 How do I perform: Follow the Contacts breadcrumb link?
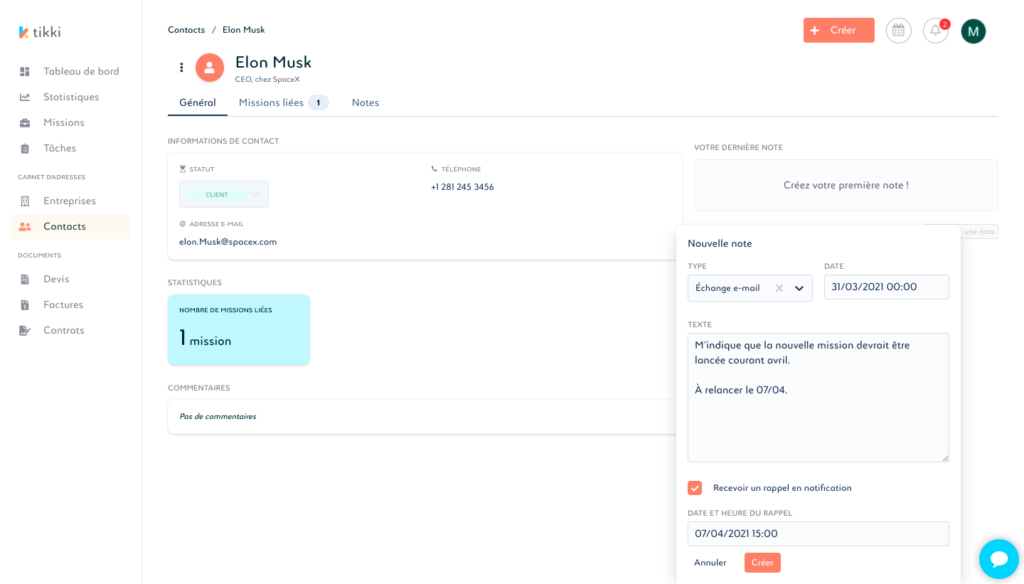point(186,30)
